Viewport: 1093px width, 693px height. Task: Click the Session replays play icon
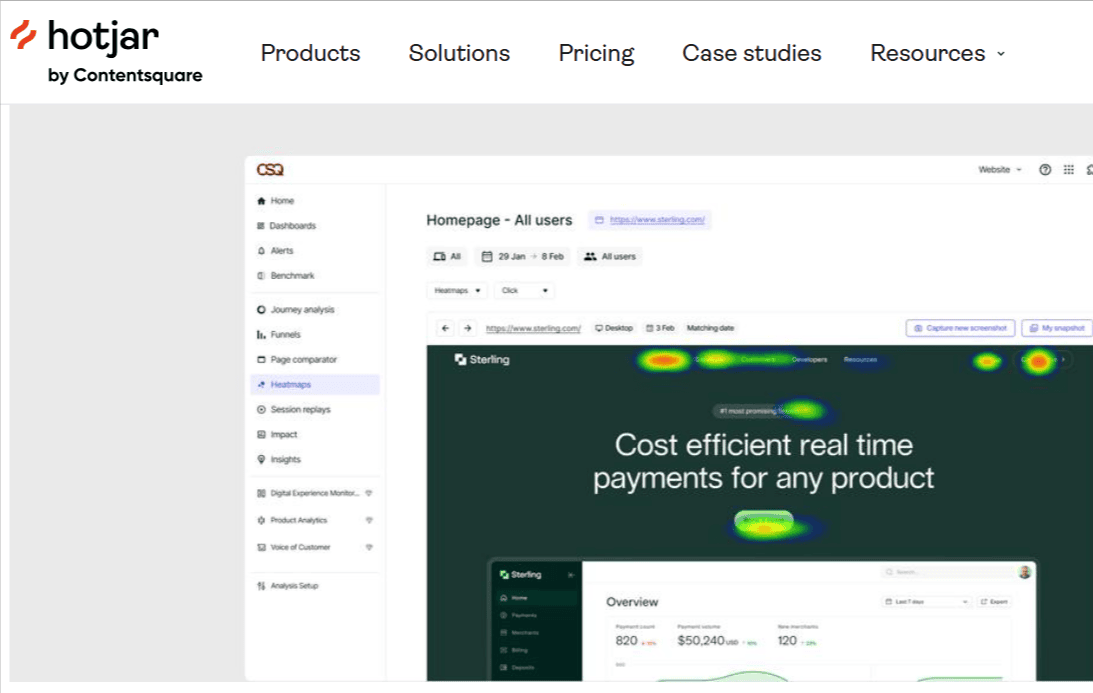pyautogui.click(x=261, y=410)
